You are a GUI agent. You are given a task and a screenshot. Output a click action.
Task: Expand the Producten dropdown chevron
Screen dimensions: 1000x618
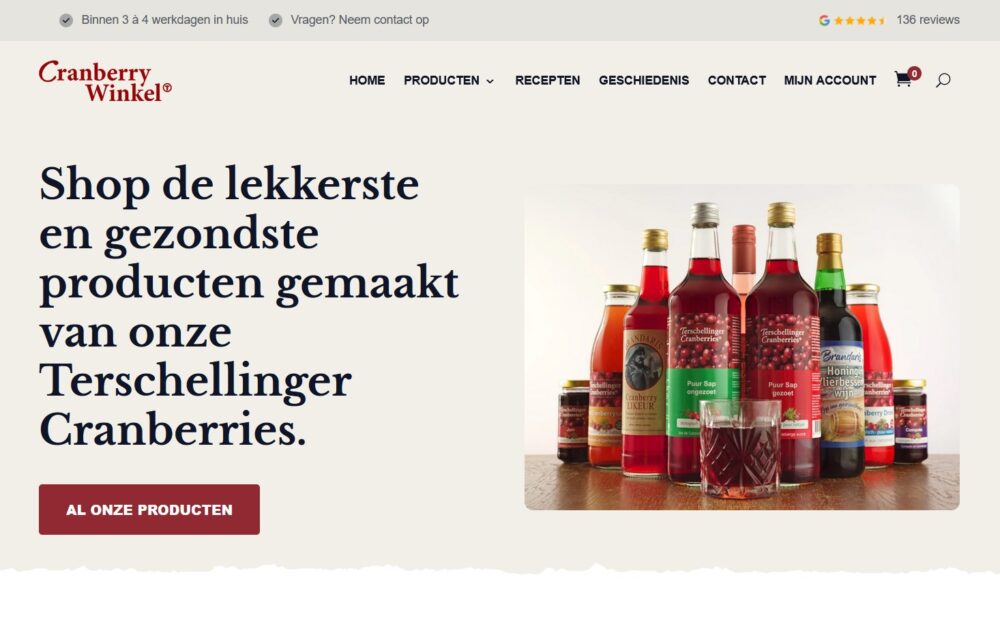[490, 81]
